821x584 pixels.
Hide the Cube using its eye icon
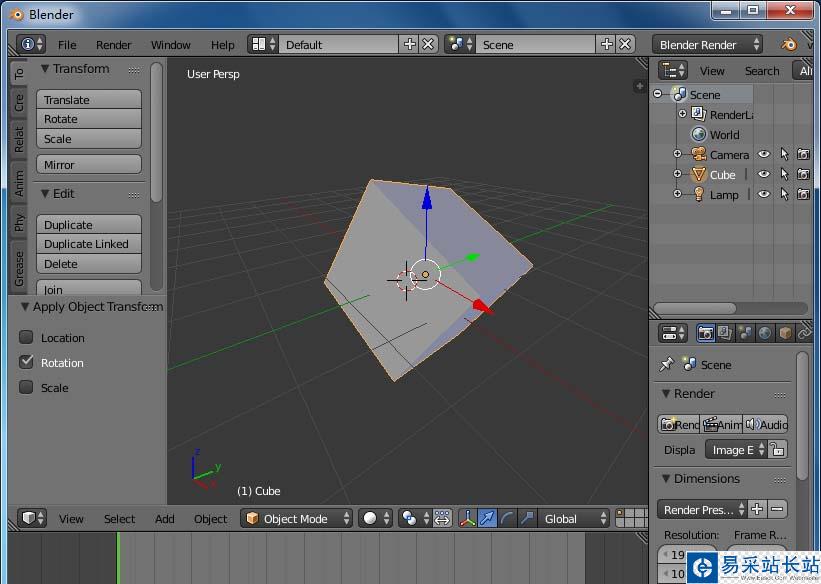764,174
